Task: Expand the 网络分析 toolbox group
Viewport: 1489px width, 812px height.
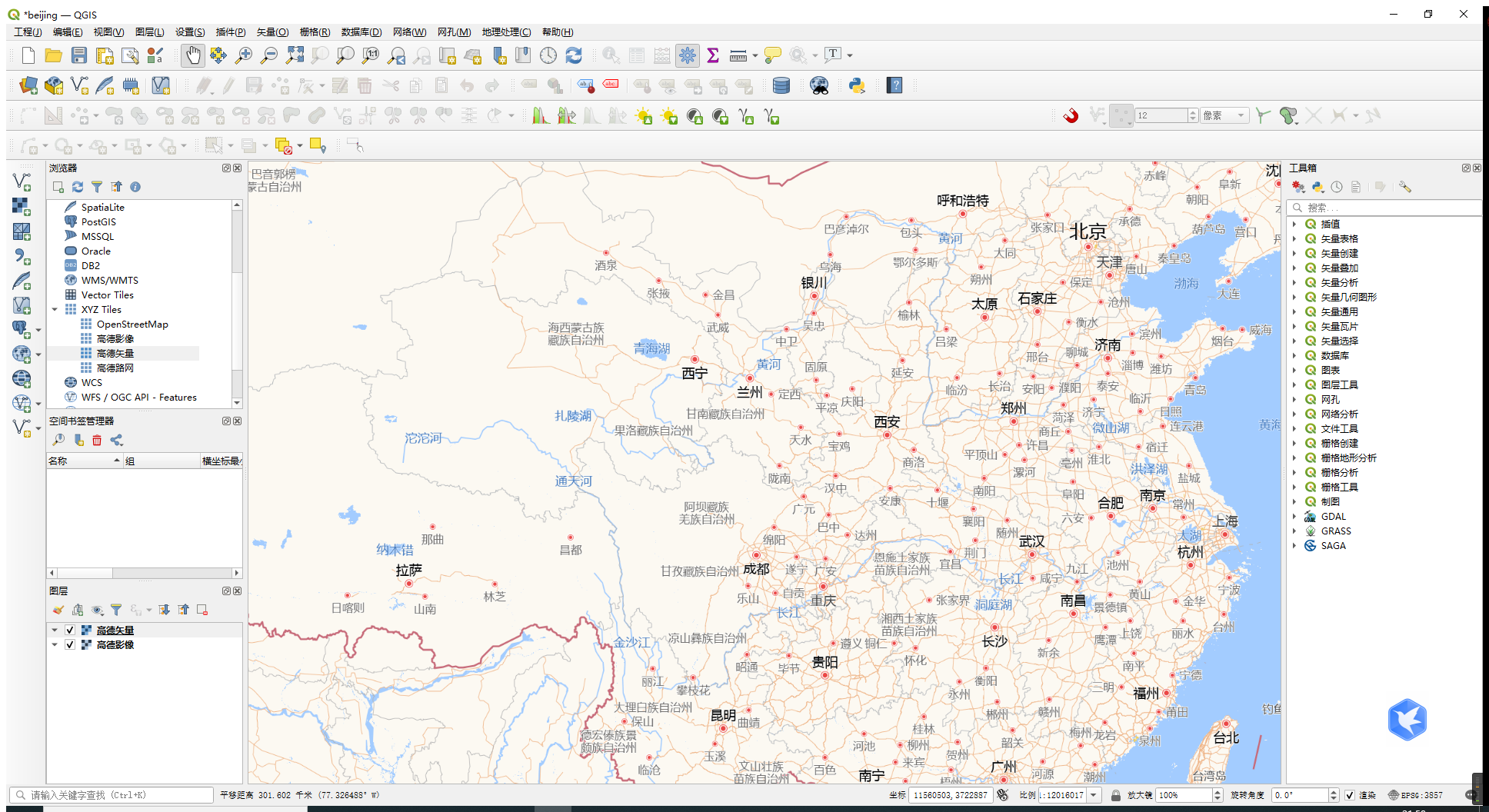Action: 1294,414
